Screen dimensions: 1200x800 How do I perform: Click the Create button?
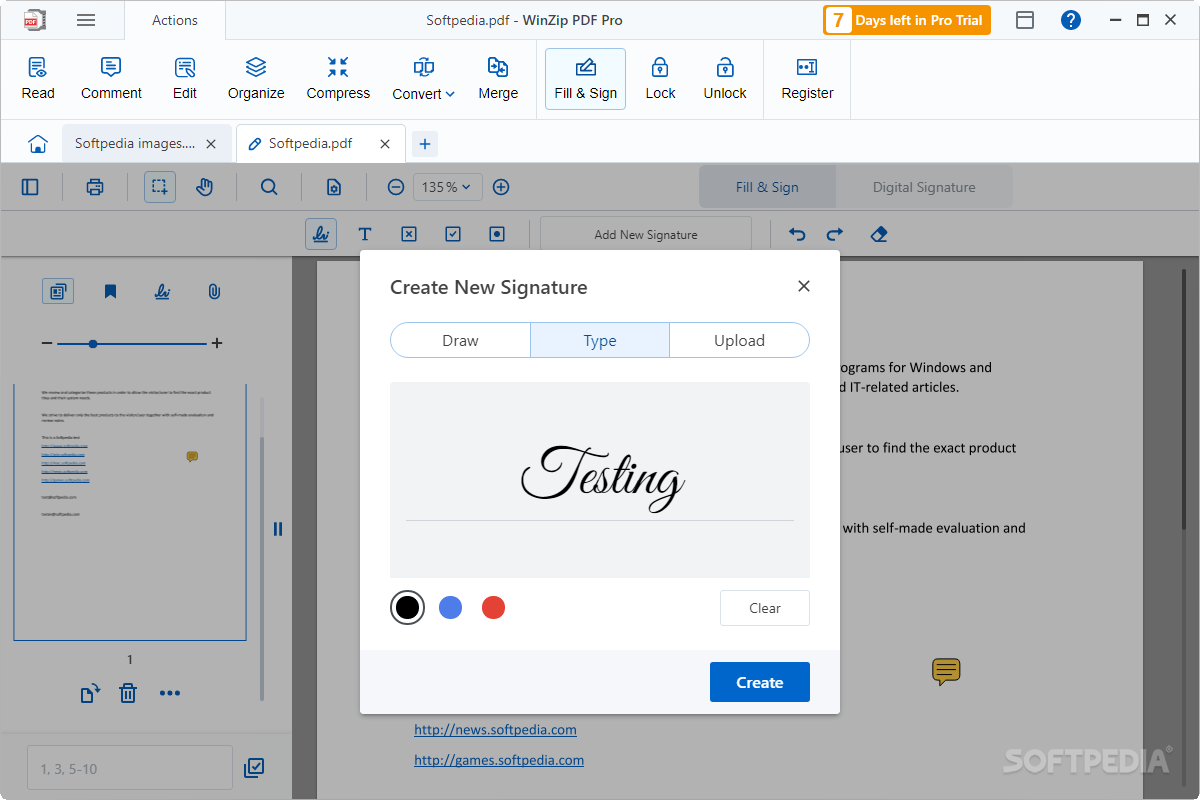[x=760, y=682]
